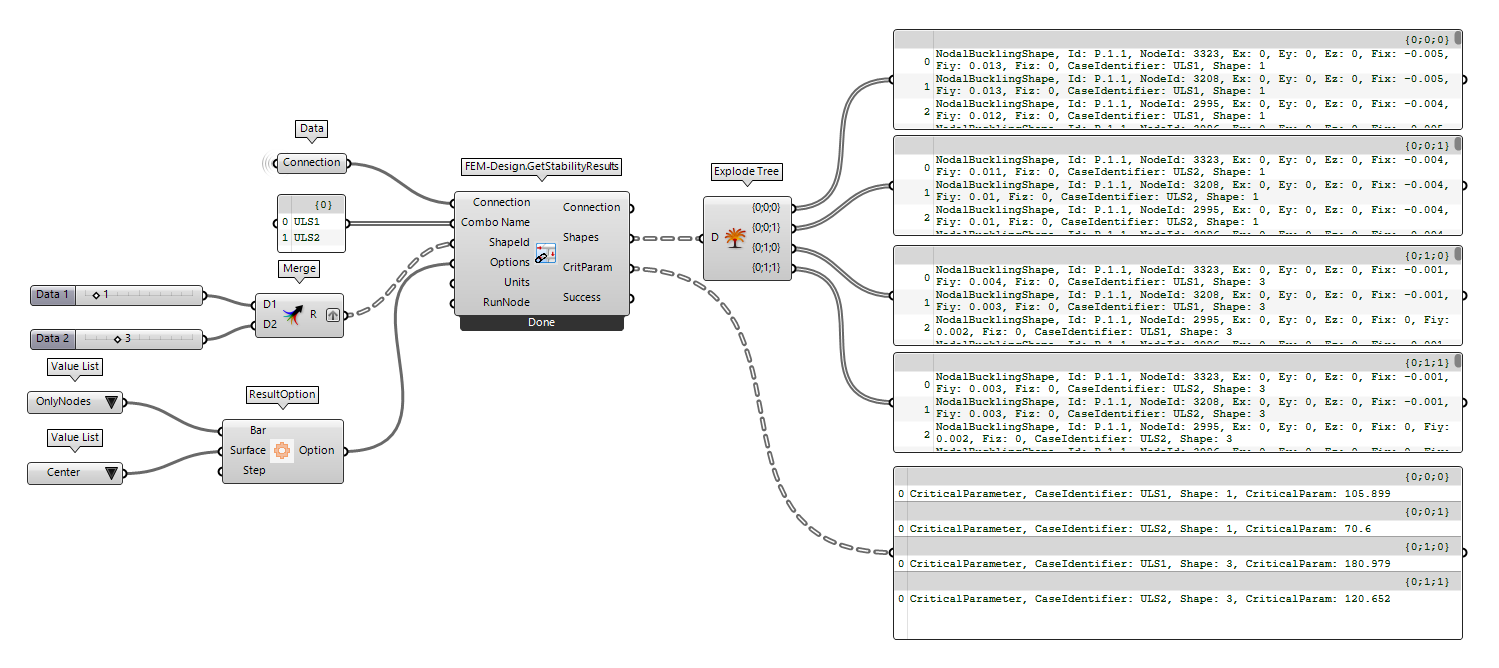The height and width of the screenshot is (668, 1499).
Task: Click the FEM-Design GetStabilityResults component icon
Action: point(545,253)
